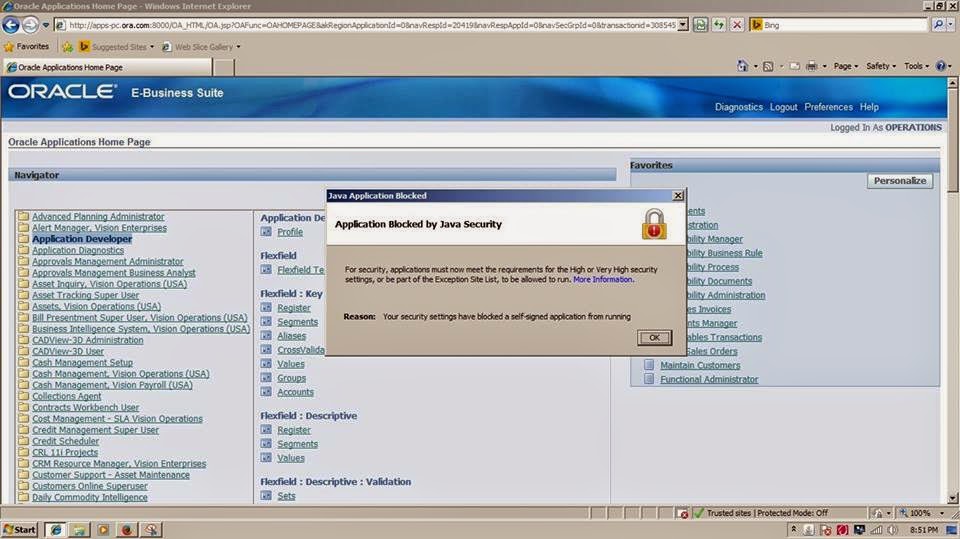Viewport: 960px width, 539px height.
Task: Click the folder icon for Application Developer
Action: click(x=23, y=239)
